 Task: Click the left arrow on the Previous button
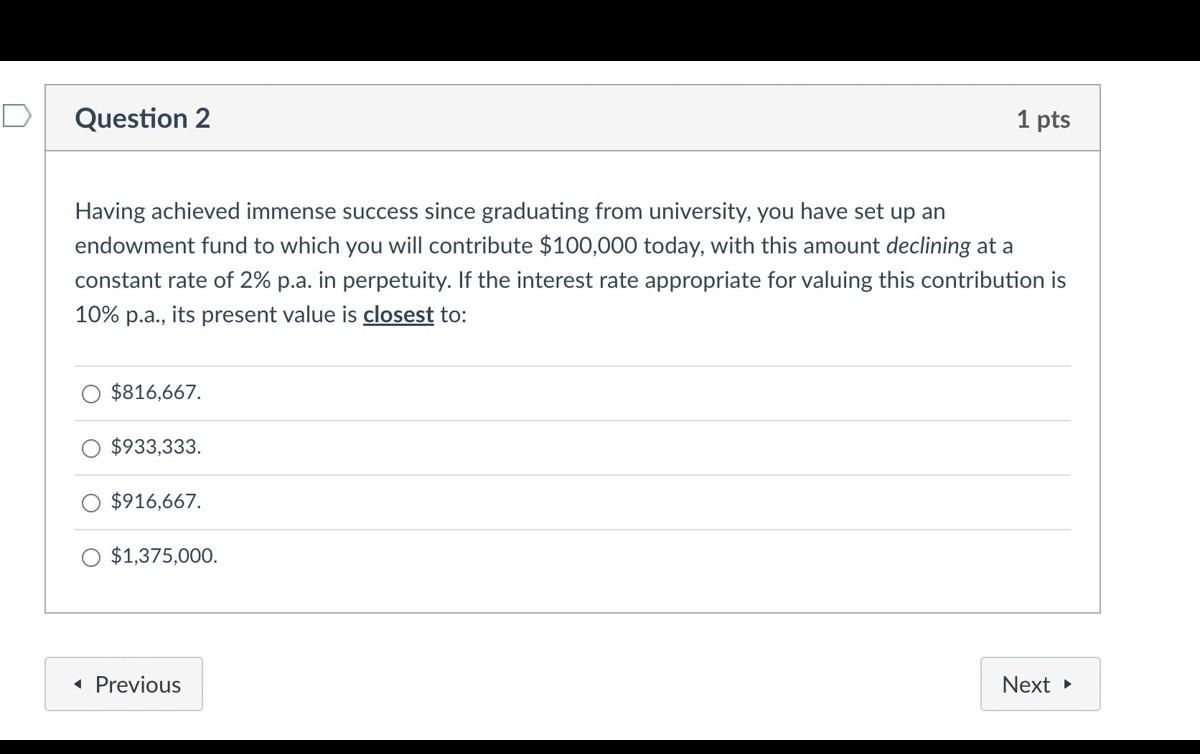point(77,684)
